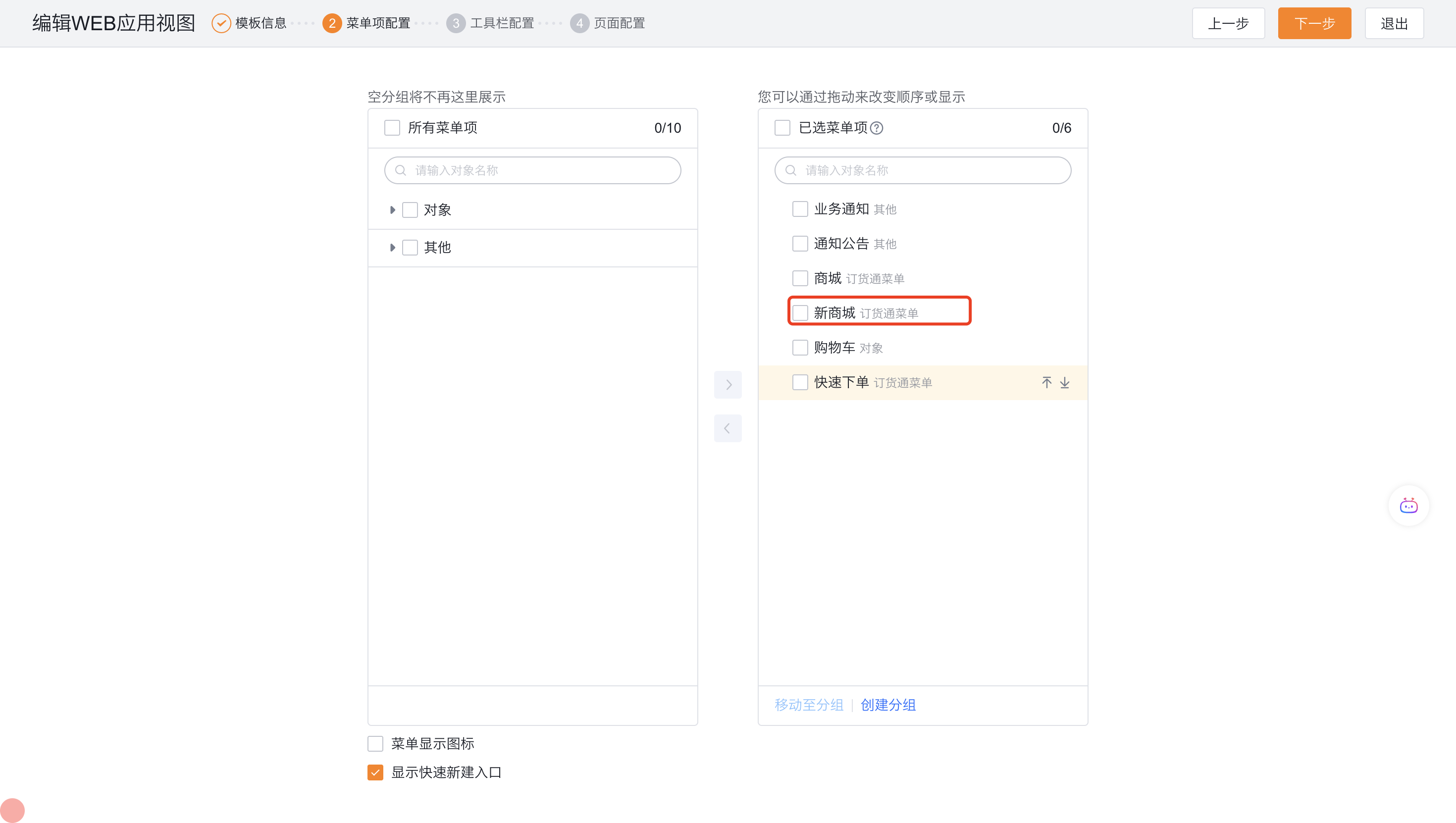Enable the 菜单显示图标 option
Viewport: 1456px width, 823px height.
coord(375,743)
